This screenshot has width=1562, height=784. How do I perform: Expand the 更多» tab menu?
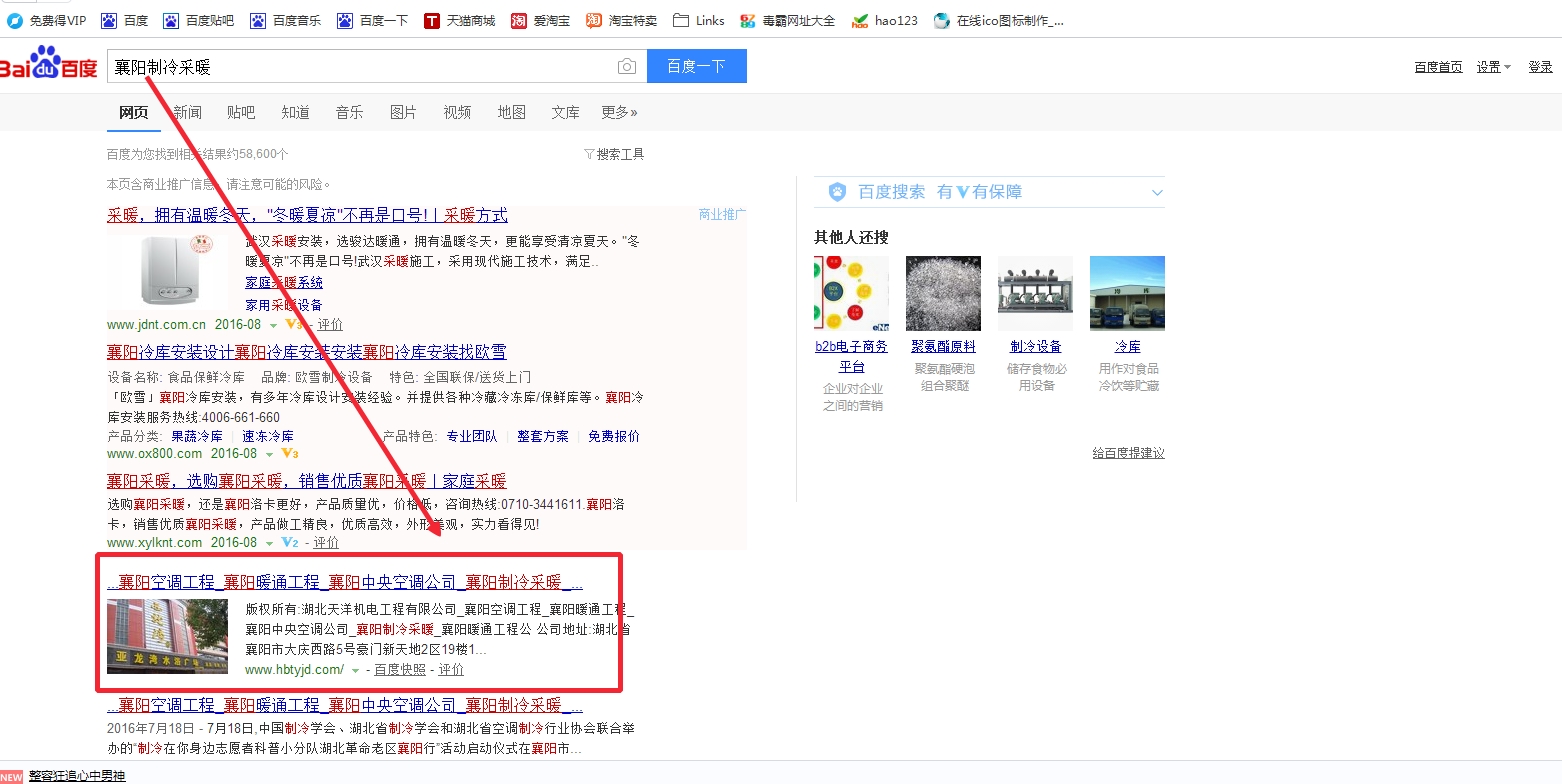[619, 112]
